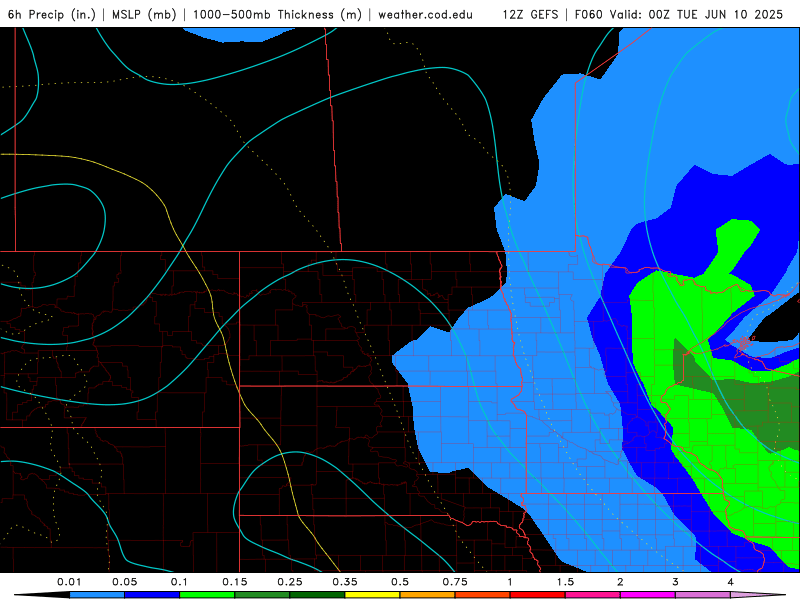
Task: Click the "6h Precip (in.)" header label
Action: click(52, 14)
